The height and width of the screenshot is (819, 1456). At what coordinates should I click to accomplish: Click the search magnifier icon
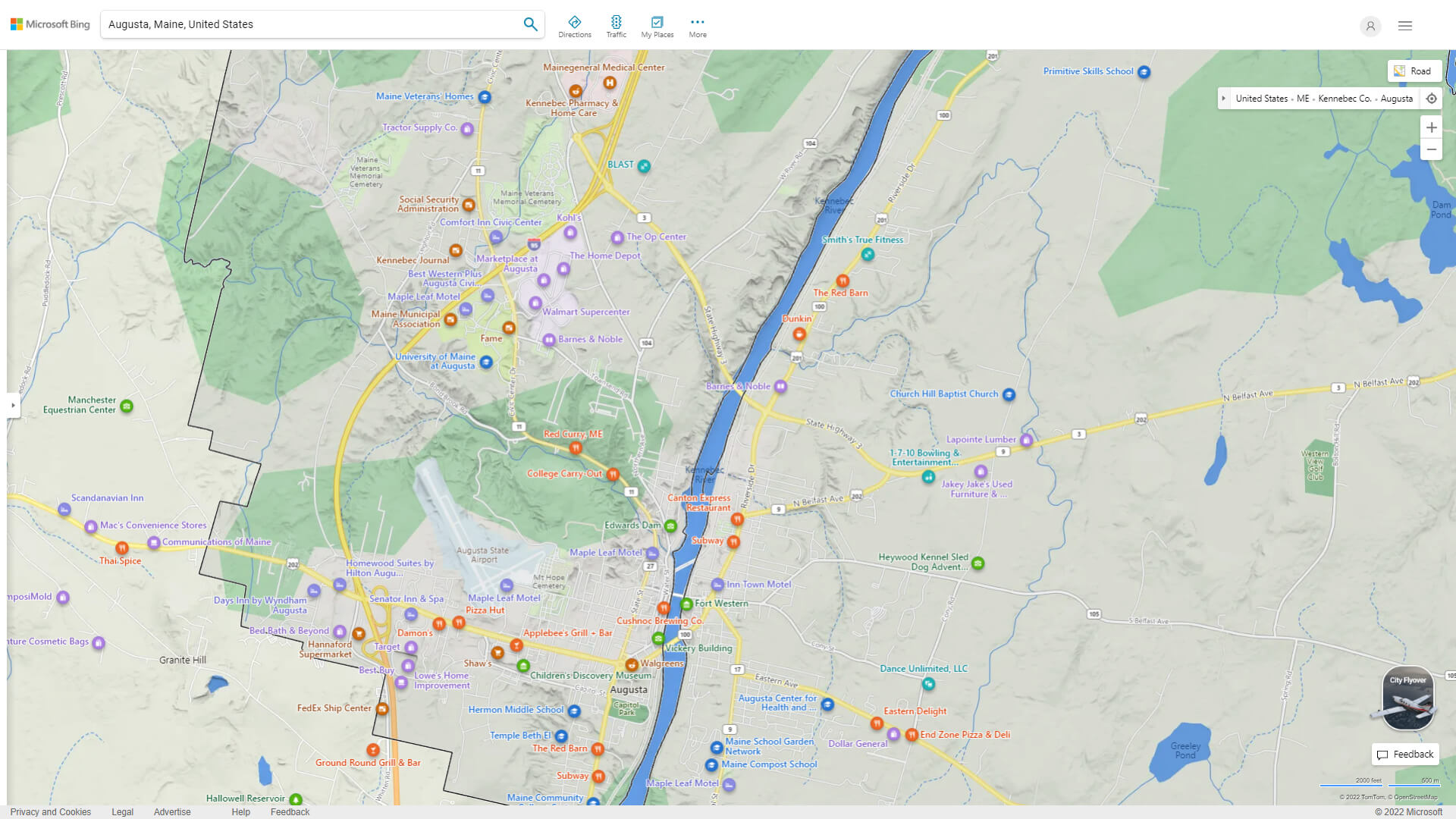point(530,24)
